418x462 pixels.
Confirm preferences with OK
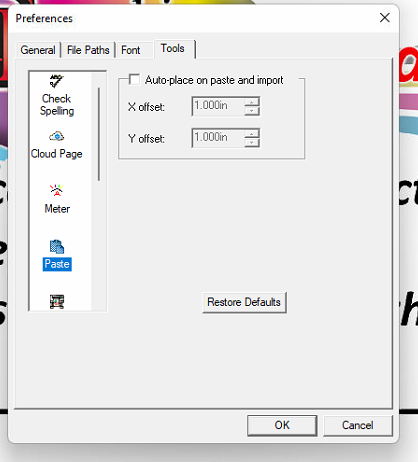pos(282,425)
